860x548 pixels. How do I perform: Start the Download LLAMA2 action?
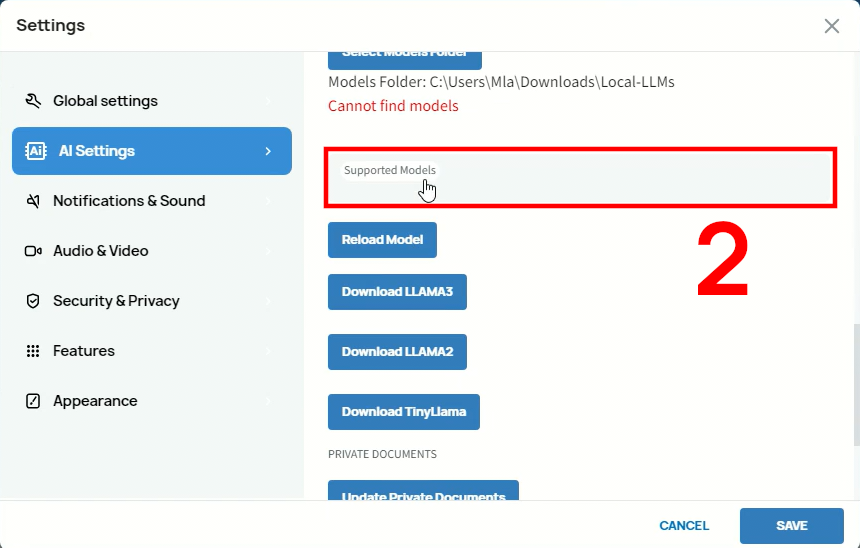(x=397, y=352)
